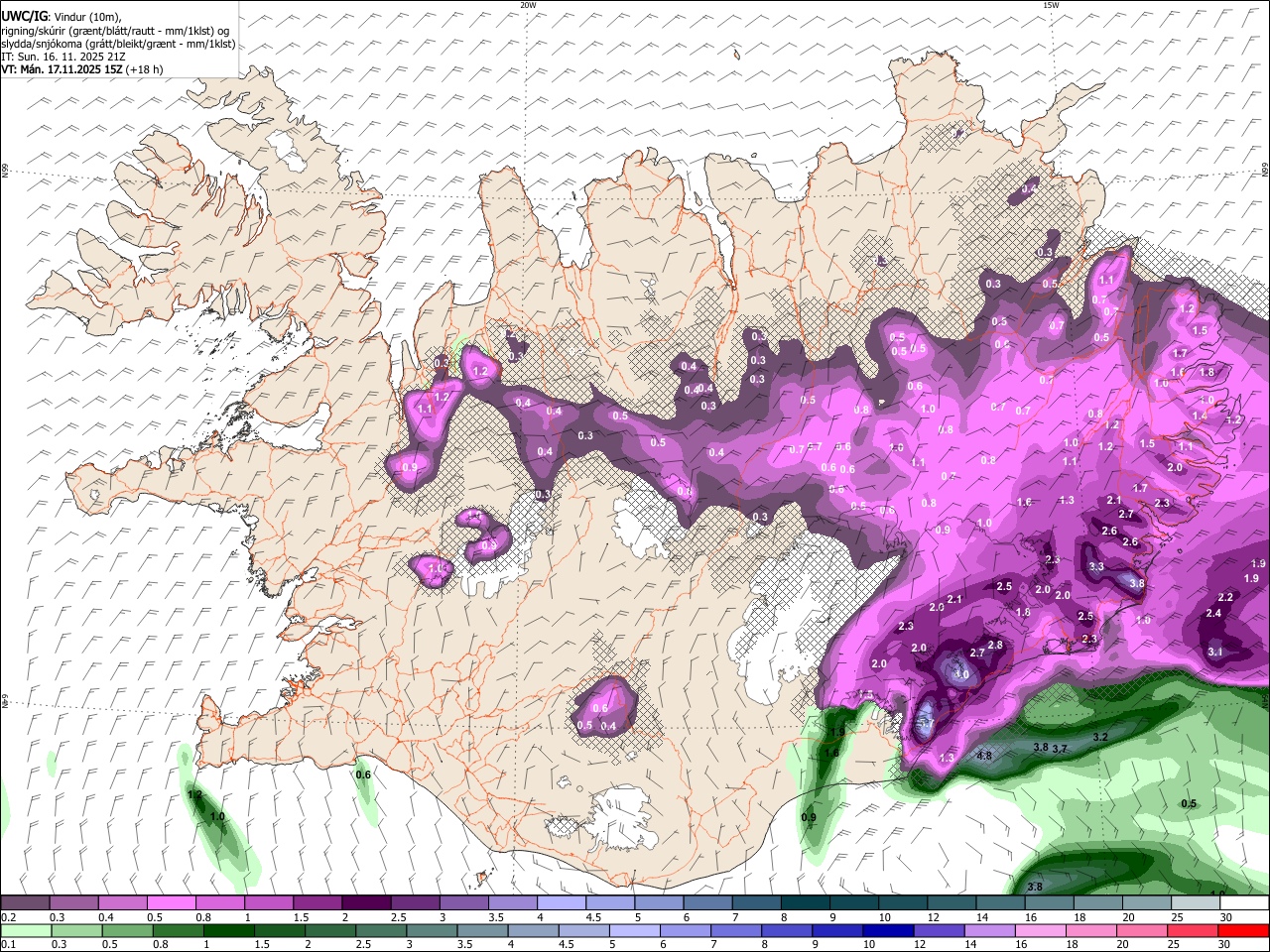
Task: Select the 'VT: Mán. 17.11.2025 15Z (+18 h)' line
Action: (x=82, y=69)
